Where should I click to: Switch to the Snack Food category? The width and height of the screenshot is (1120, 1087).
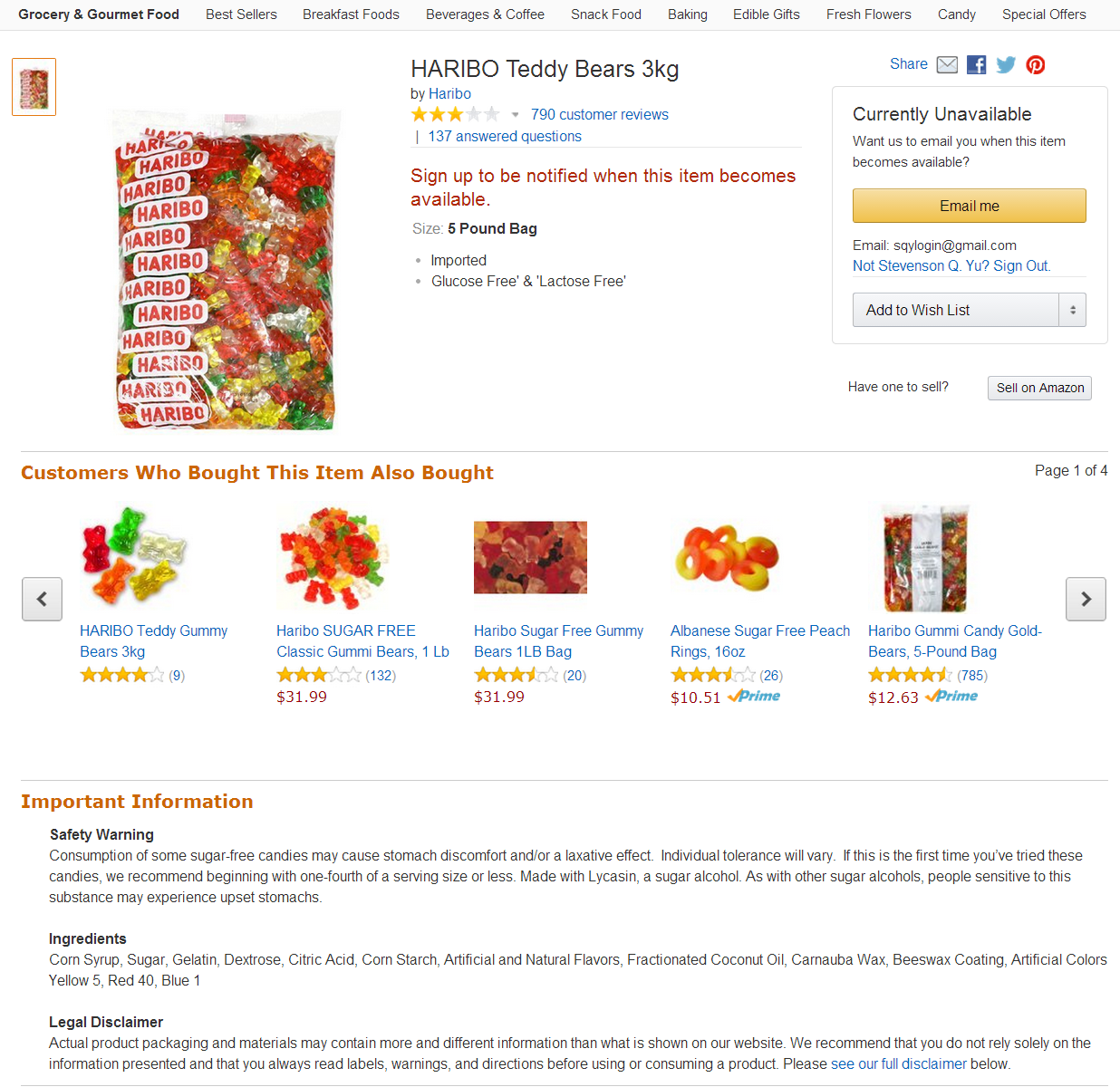tap(605, 14)
